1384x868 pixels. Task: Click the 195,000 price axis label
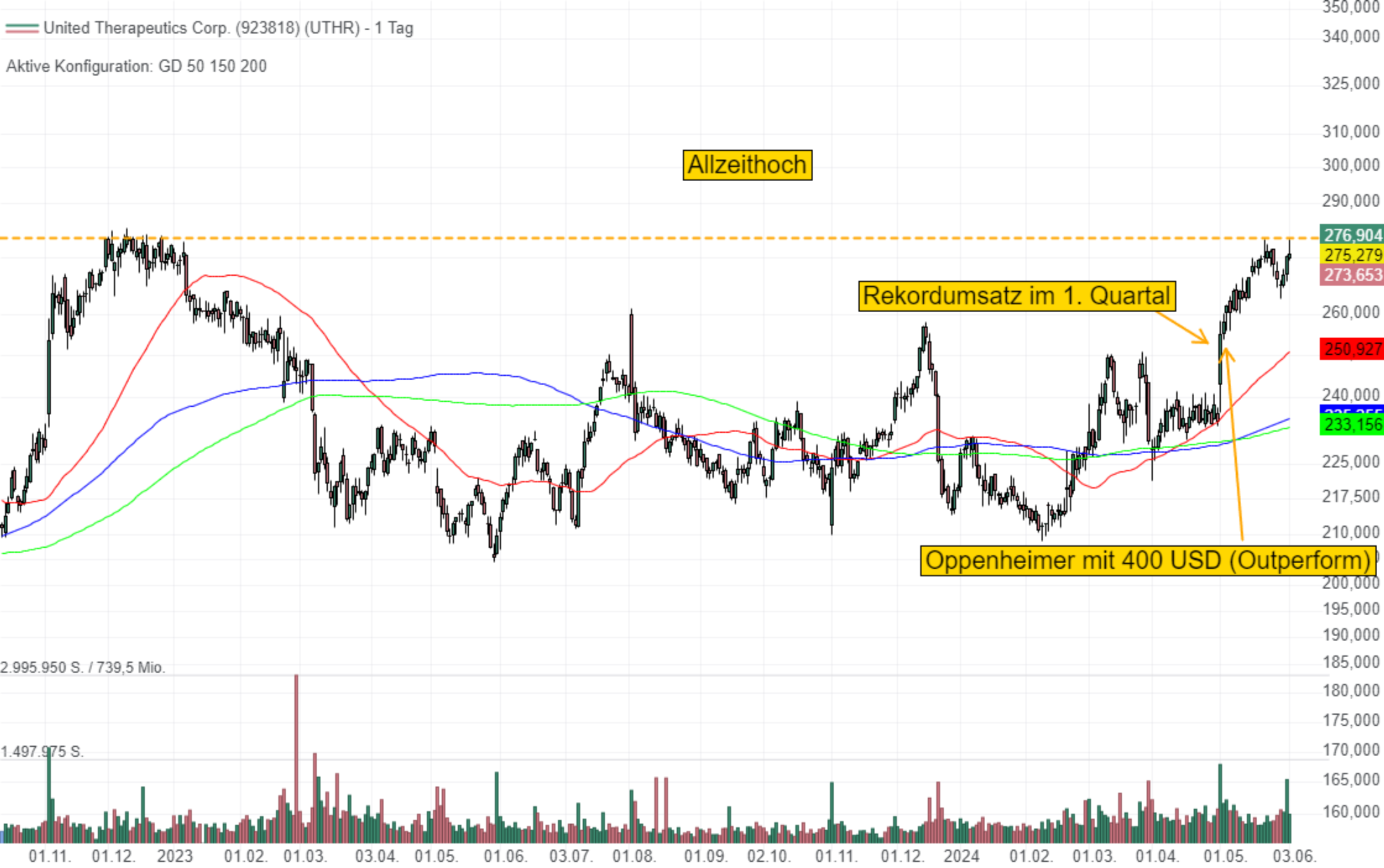tap(1351, 609)
